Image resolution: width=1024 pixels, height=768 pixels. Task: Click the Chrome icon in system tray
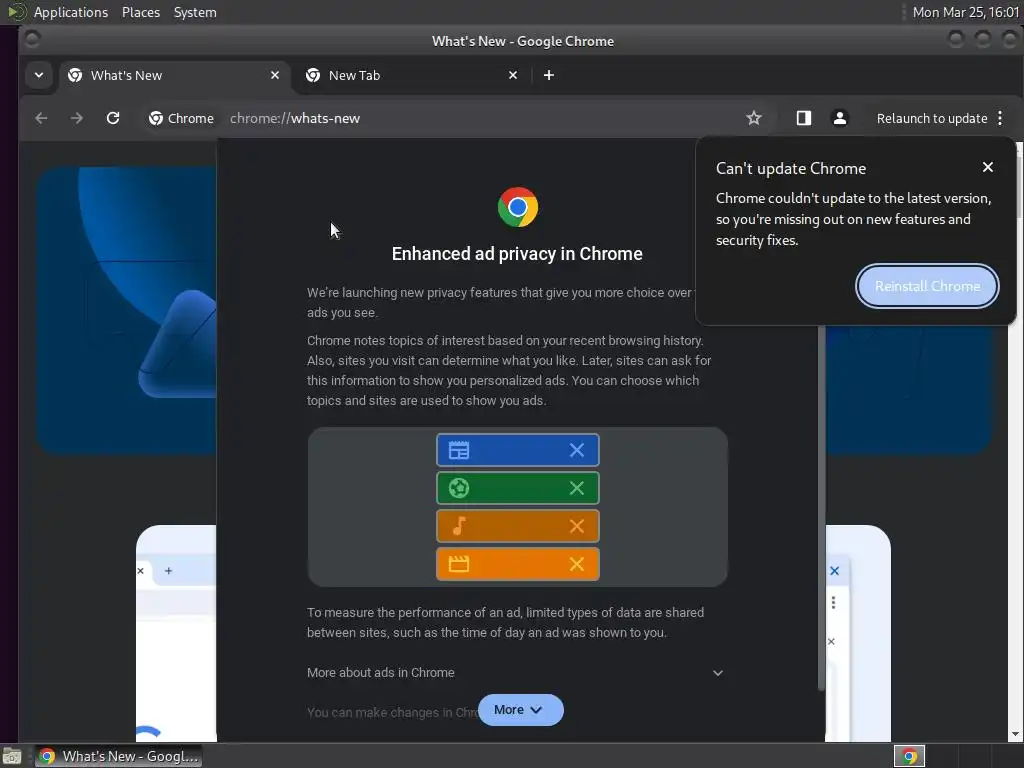click(x=909, y=756)
